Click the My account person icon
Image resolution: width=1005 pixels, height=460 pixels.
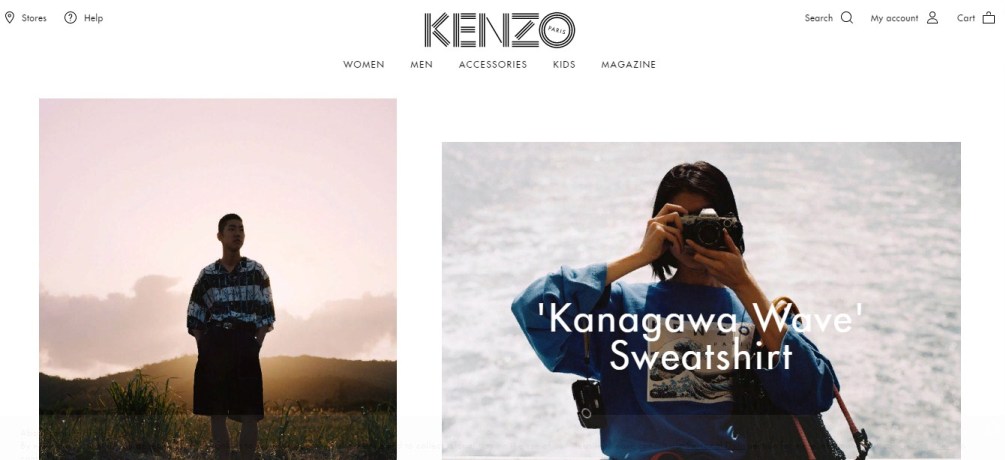coord(933,17)
